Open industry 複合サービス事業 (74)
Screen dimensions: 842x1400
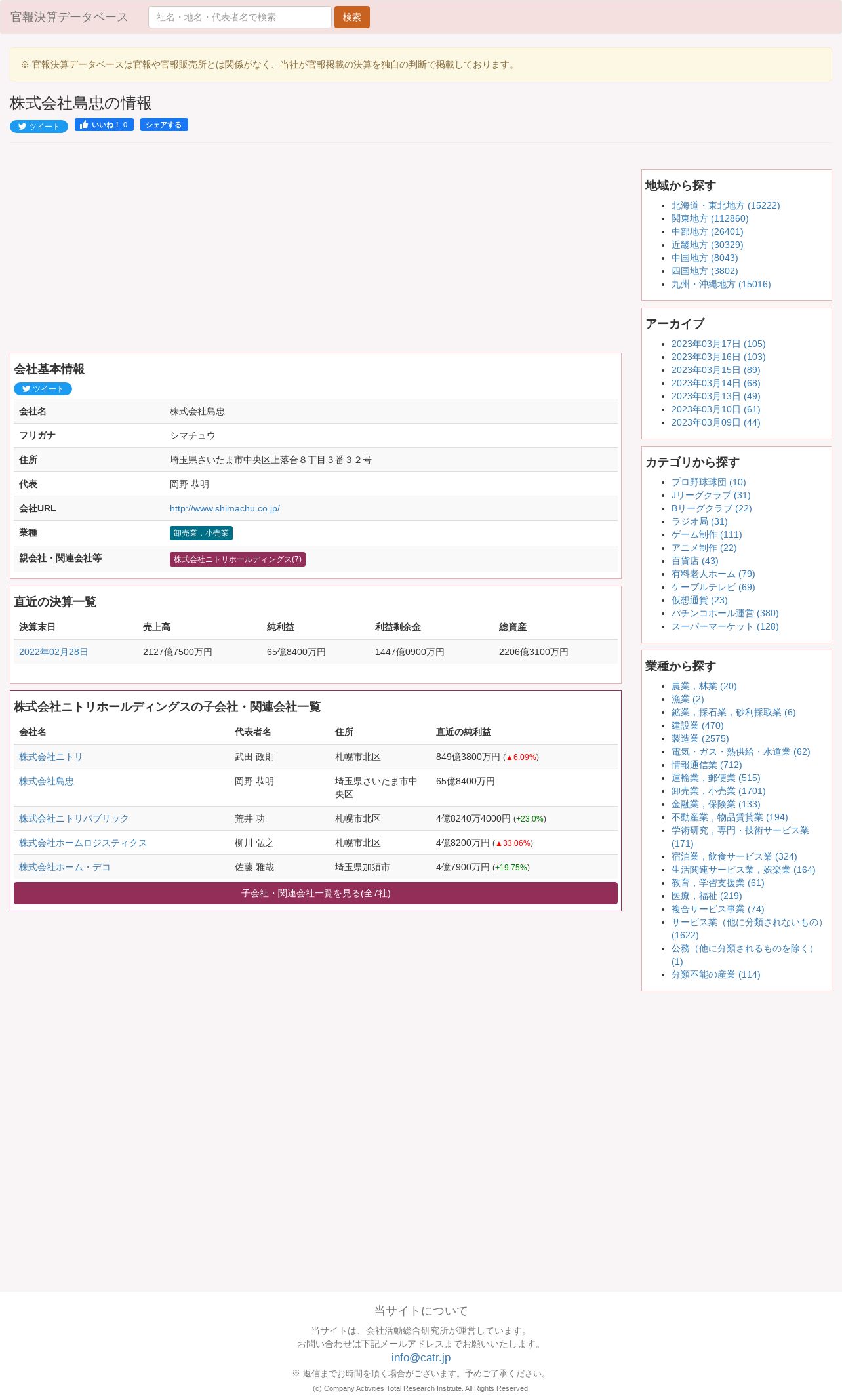coord(718,909)
